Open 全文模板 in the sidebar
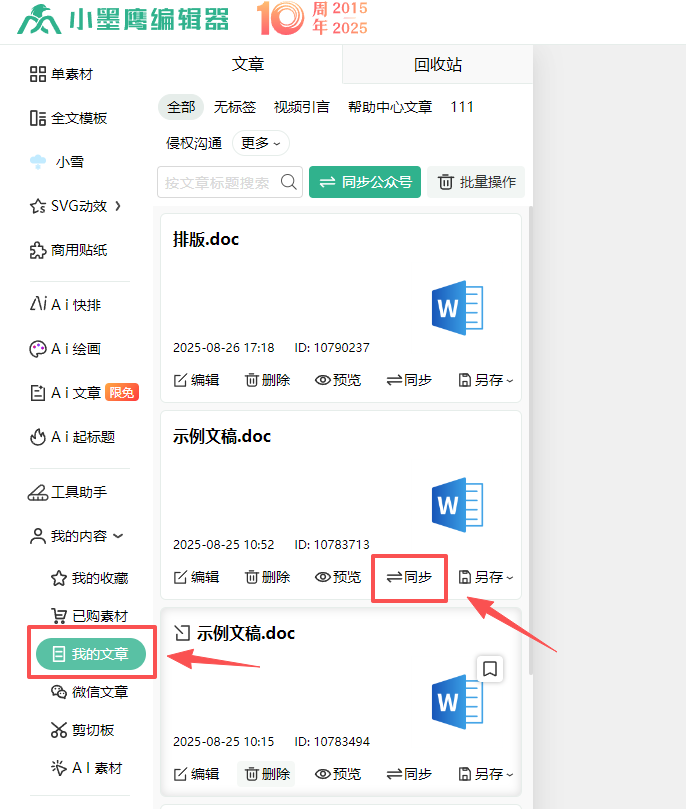The height and width of the screenshot is (809, 686). [x=68, y=118]
